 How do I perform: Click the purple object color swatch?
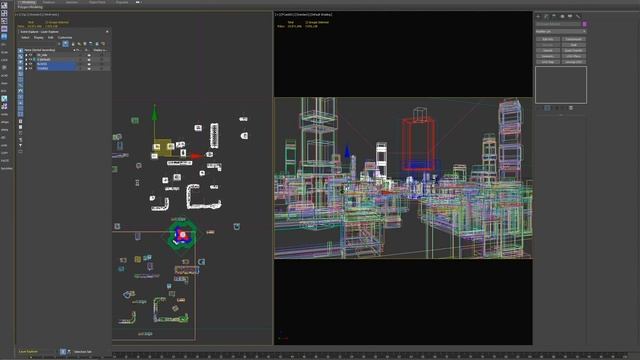click(584, 24)
